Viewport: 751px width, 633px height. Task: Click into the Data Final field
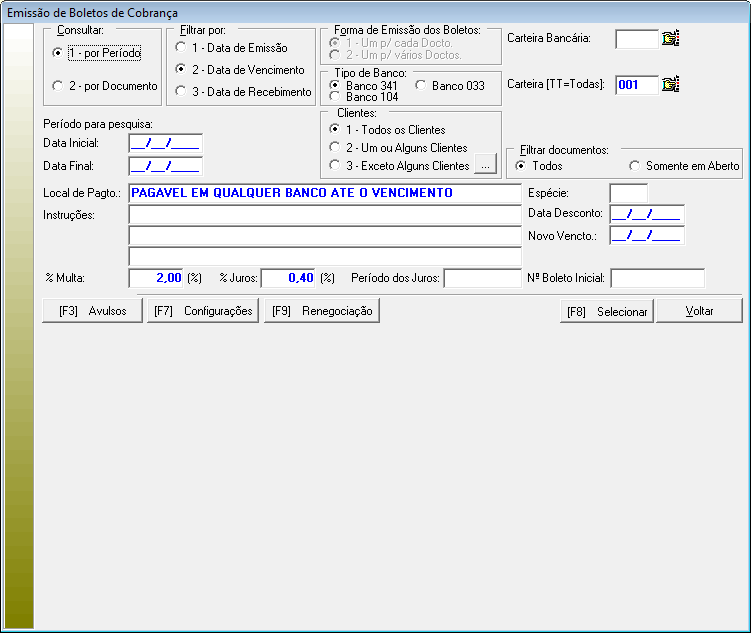165,166
